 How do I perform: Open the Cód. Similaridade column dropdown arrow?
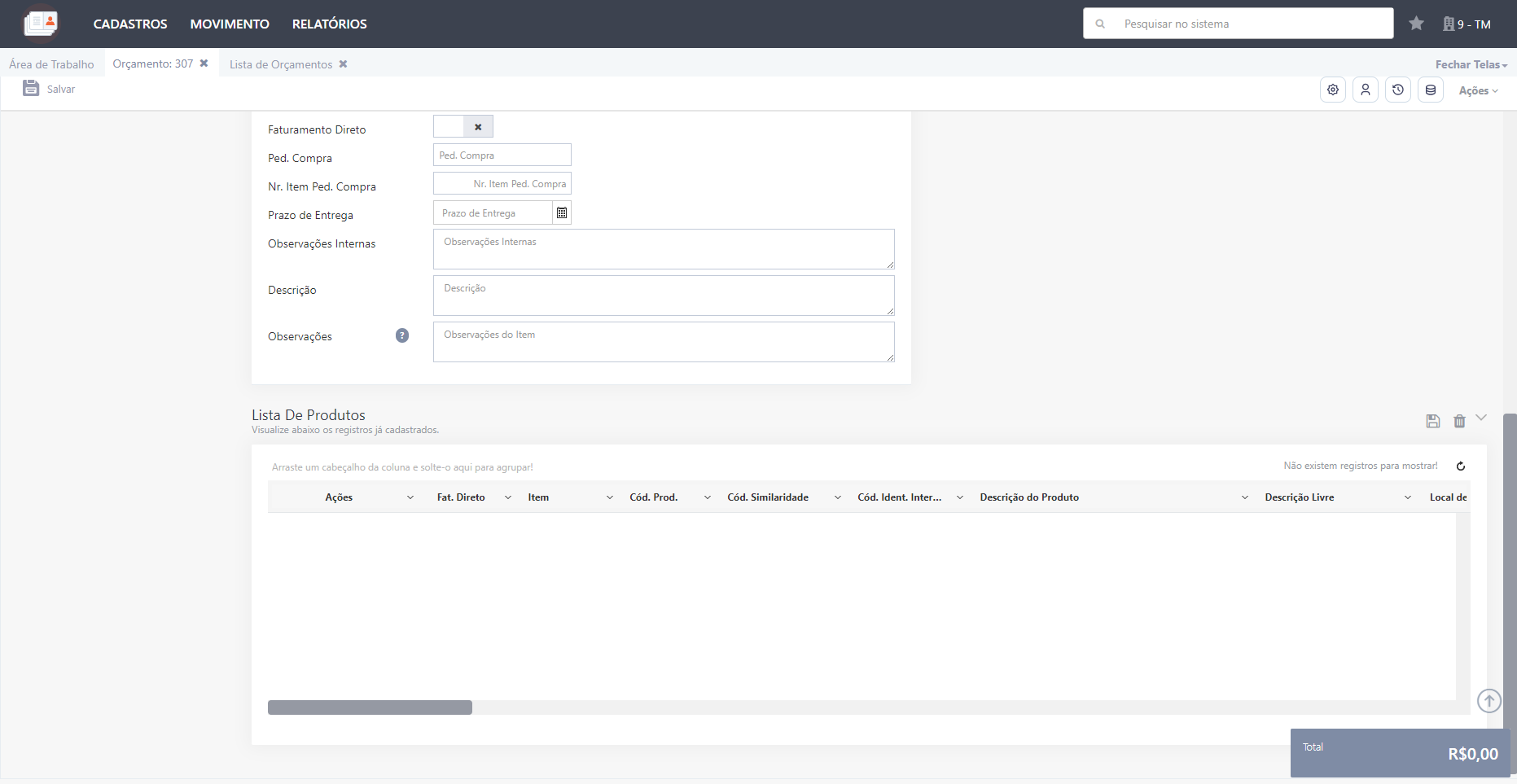click(838, 497)
